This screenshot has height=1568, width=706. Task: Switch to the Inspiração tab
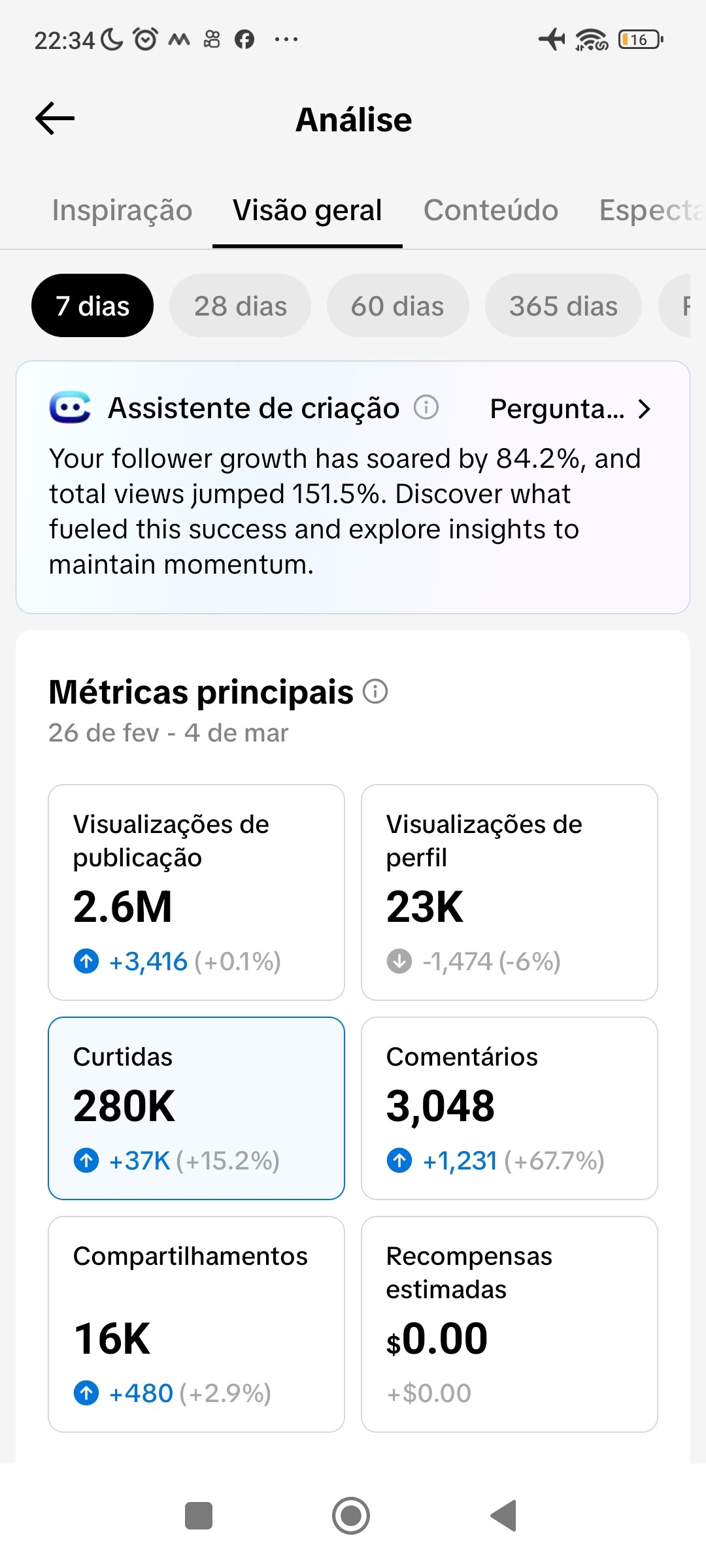tap(122, 210)
